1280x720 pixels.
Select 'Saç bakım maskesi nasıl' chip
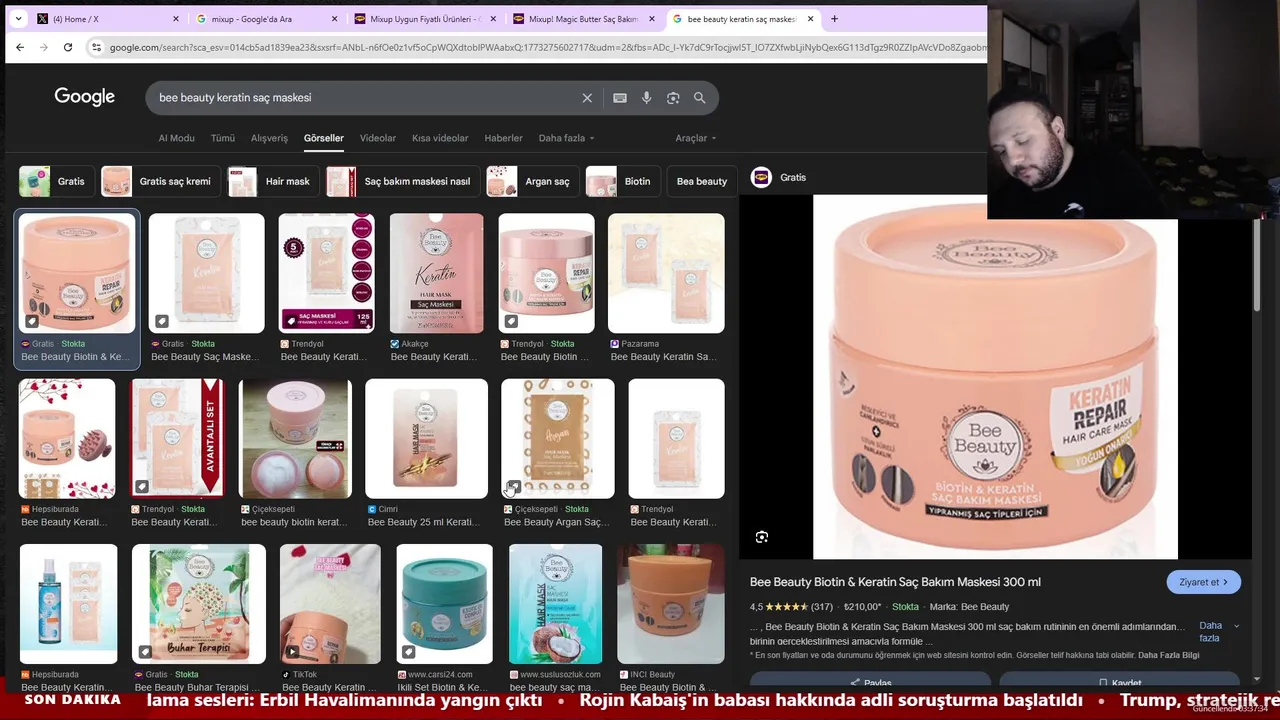click(401, 181)
